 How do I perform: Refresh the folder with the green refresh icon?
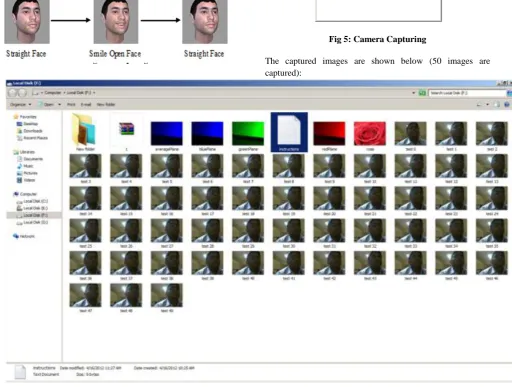[422, 93]
